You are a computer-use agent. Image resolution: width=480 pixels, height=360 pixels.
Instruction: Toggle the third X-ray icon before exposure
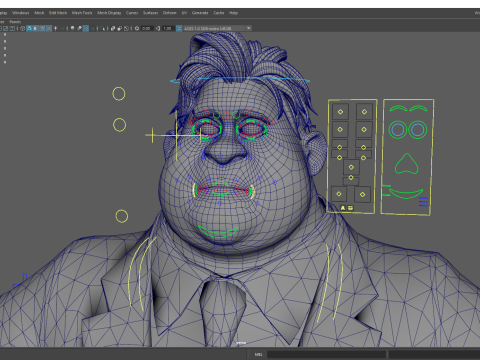click(x=126, y=28)
